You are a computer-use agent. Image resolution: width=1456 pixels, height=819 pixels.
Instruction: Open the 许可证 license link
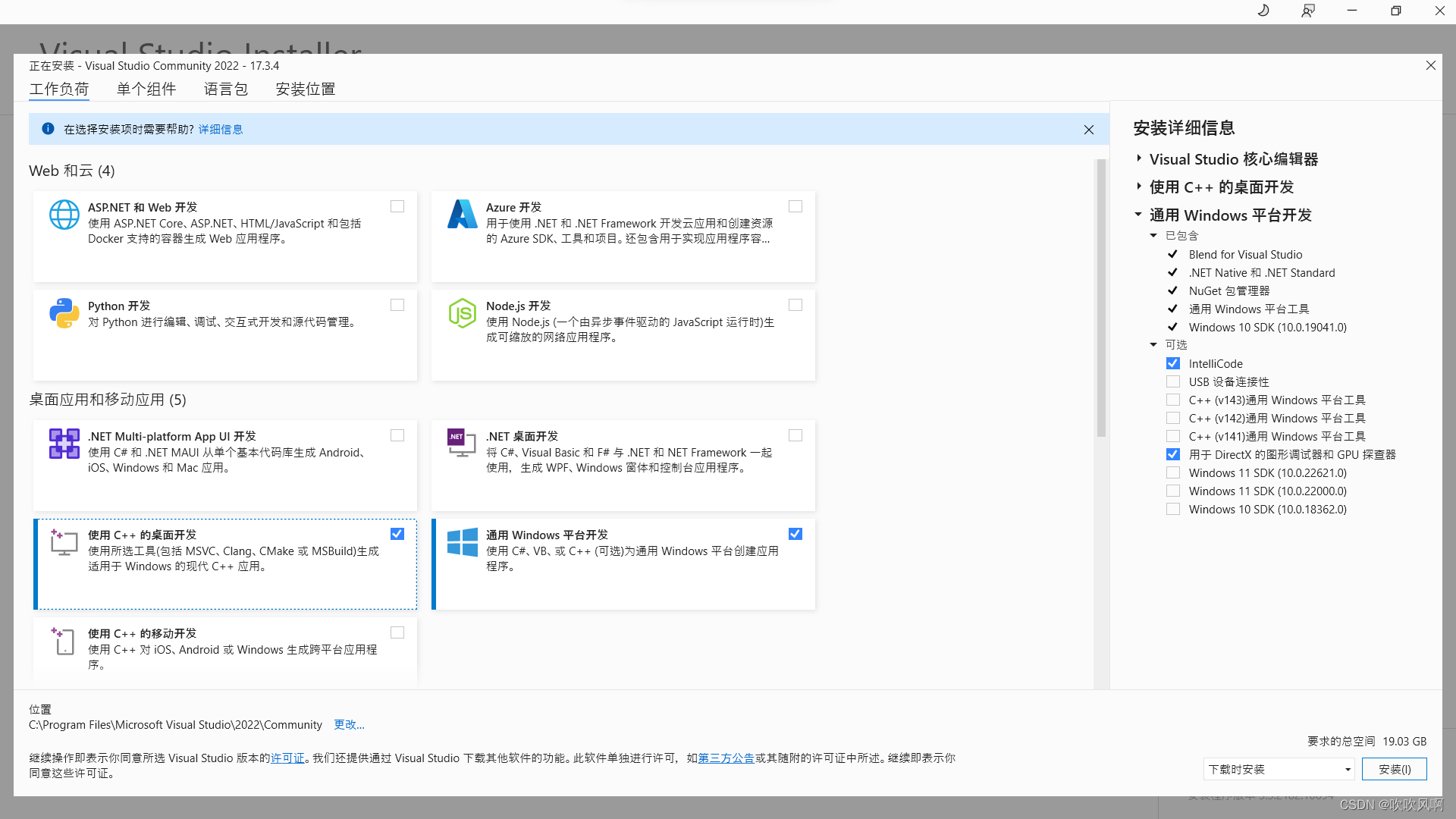[287, 758]
